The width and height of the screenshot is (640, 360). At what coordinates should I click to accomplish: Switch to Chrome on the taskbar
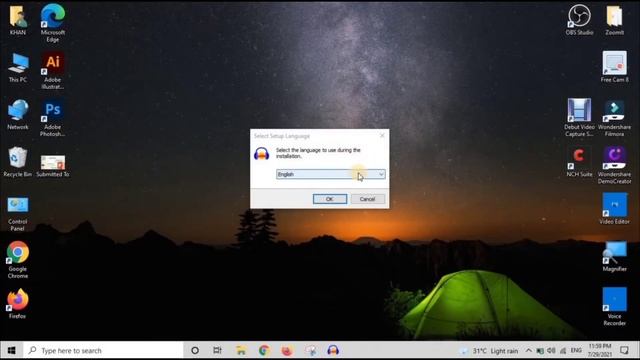click(x=264, y=351)
